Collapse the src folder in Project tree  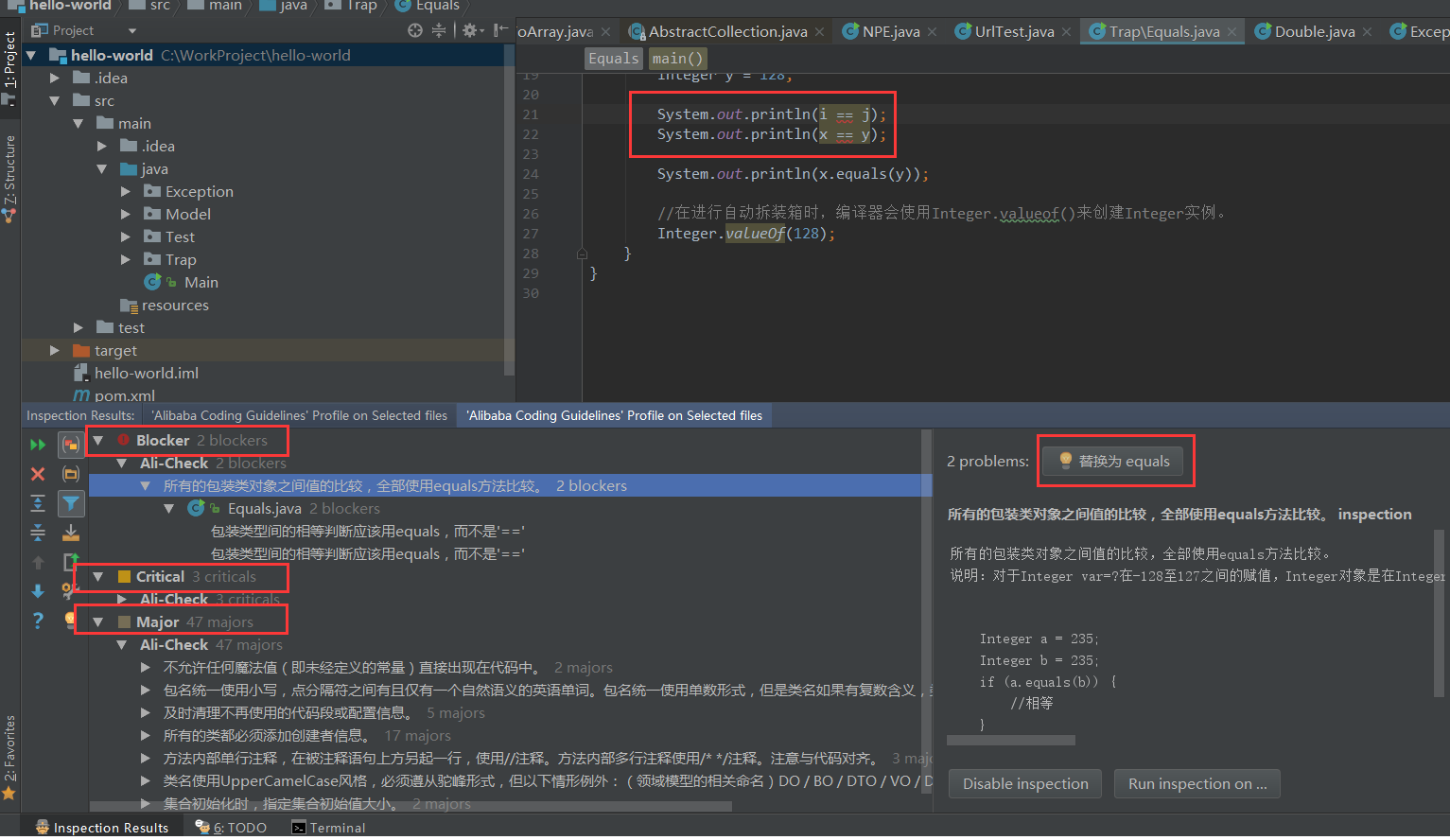coord(55,100)
